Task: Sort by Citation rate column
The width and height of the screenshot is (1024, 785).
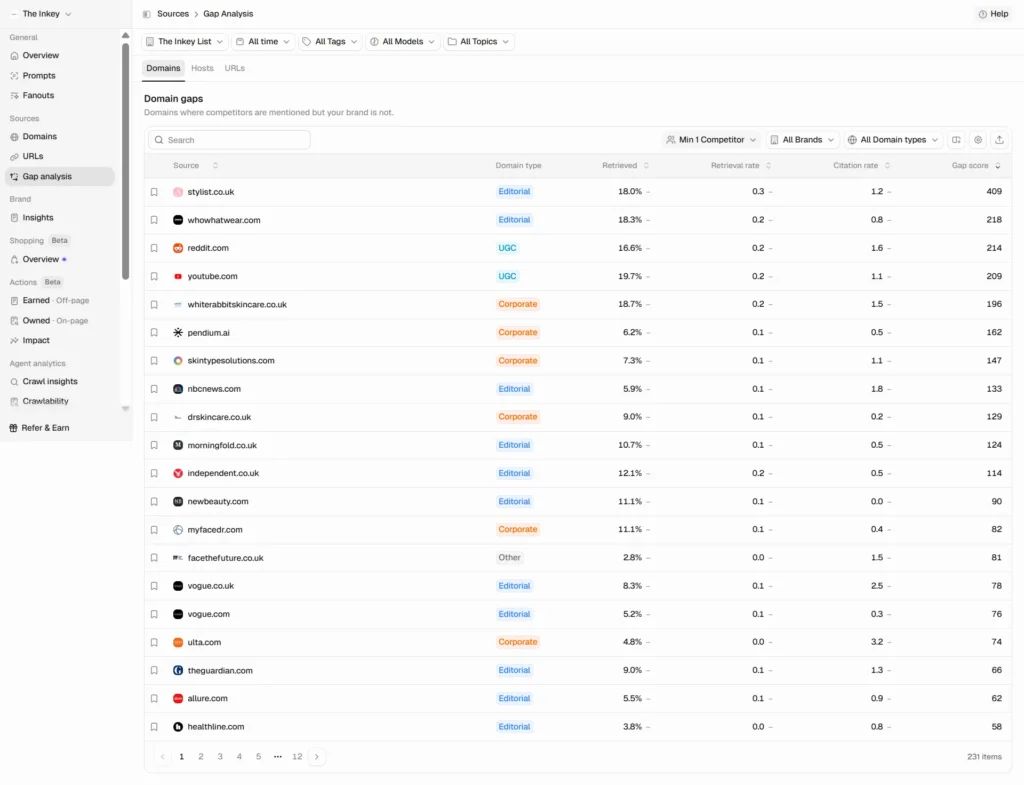Action: 861,166
